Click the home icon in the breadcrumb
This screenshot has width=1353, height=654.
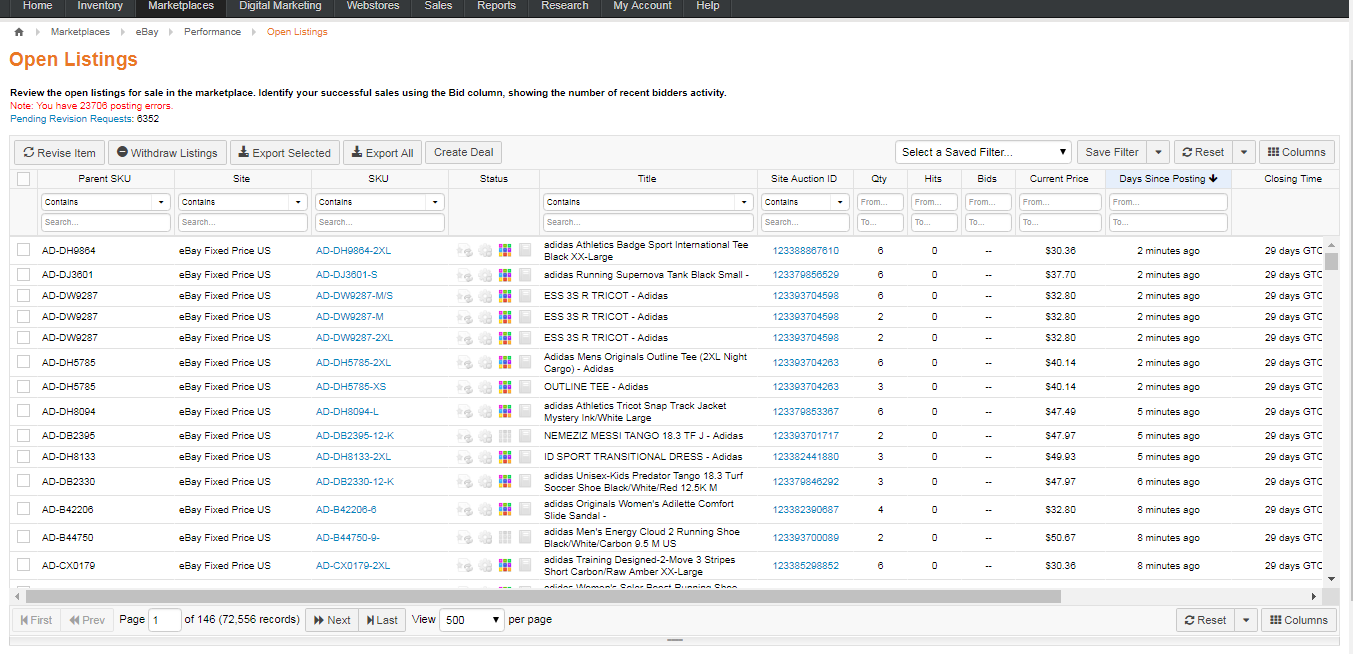pos(19,32)
